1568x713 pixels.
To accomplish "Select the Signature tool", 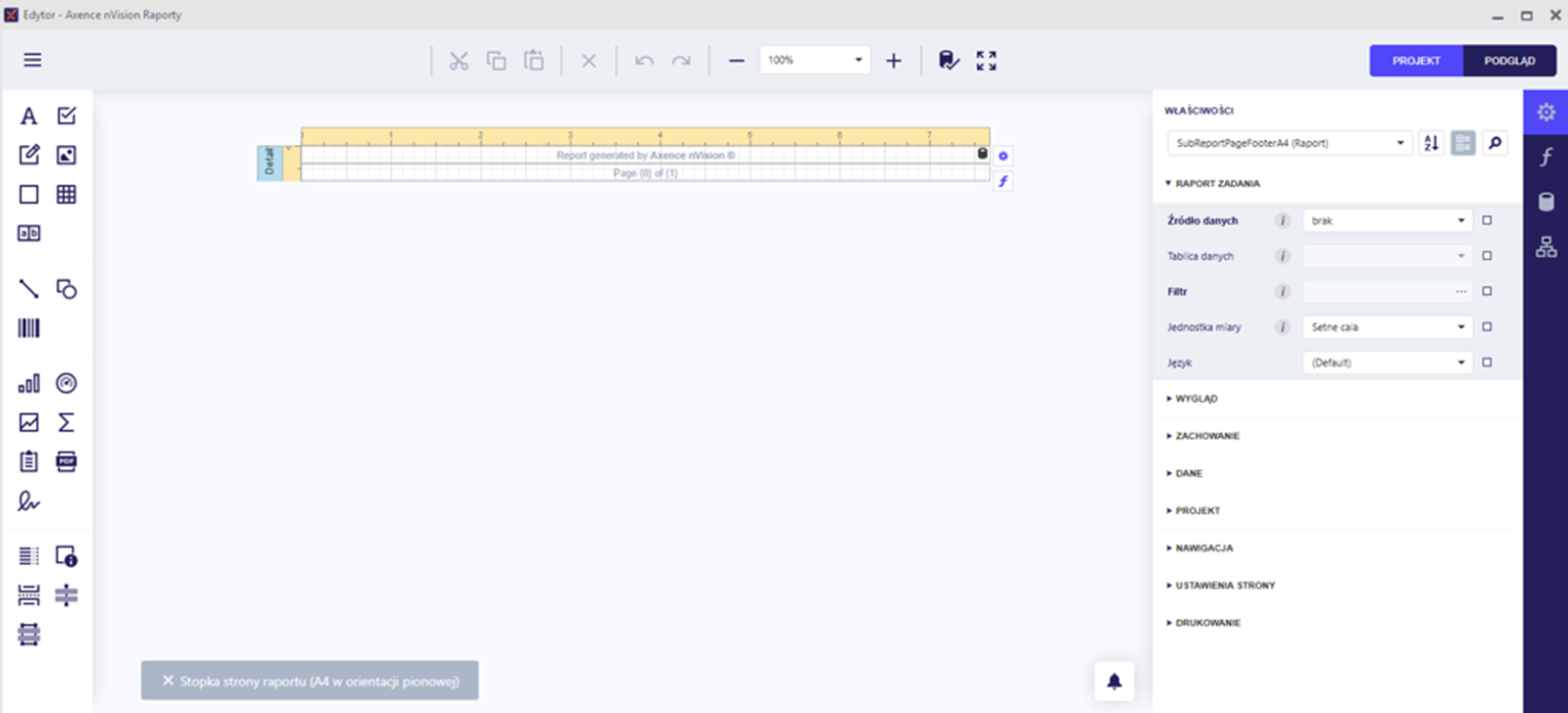I will 28,501.
